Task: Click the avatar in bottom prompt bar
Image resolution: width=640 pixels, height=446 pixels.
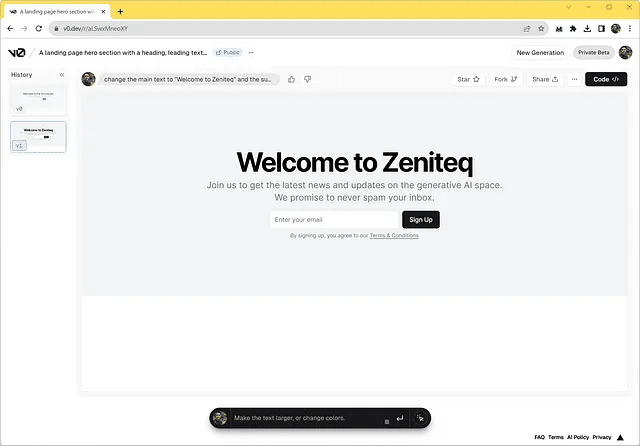Action: click(220, 418)
